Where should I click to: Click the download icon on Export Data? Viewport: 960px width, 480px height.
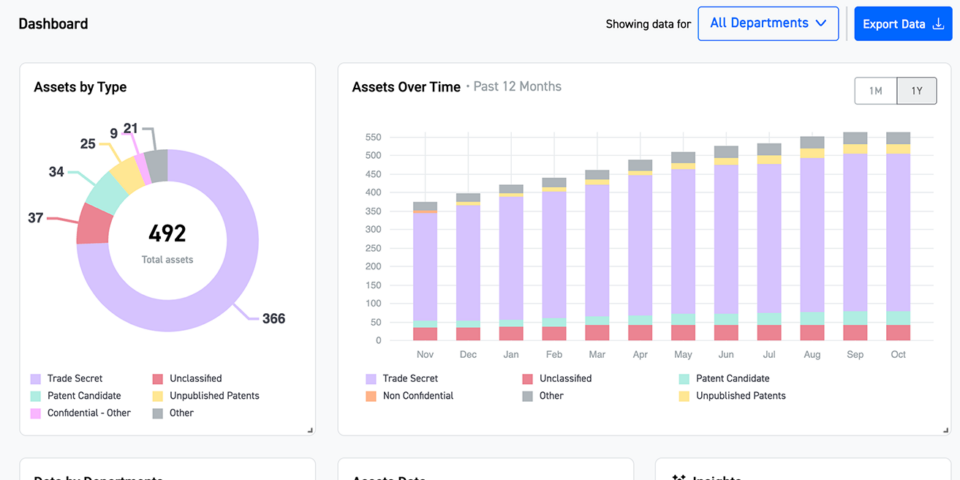pos(938,24)
